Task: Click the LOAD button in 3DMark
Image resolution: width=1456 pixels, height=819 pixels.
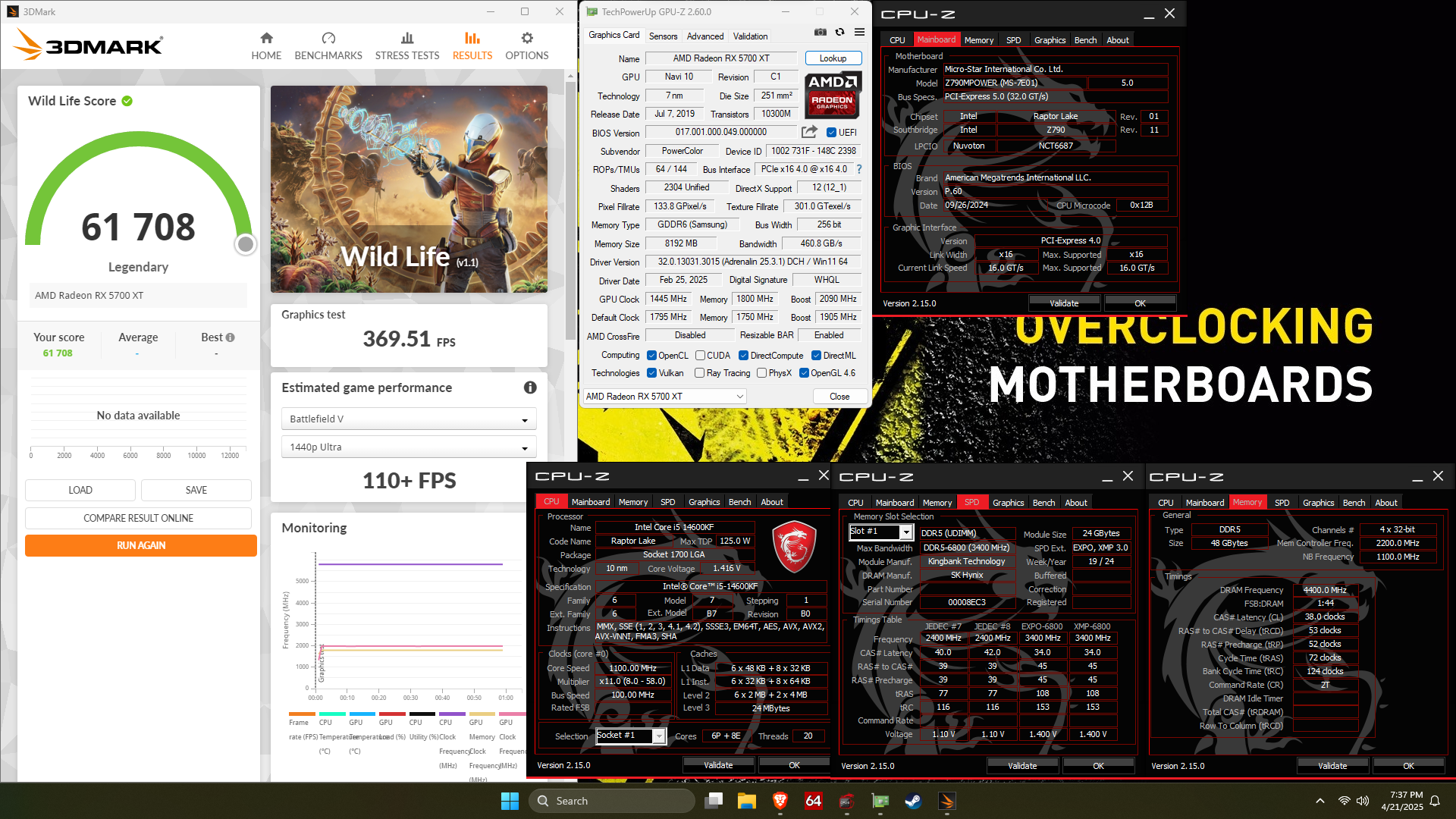Action: pyautogui.click(x=80, y=490)
